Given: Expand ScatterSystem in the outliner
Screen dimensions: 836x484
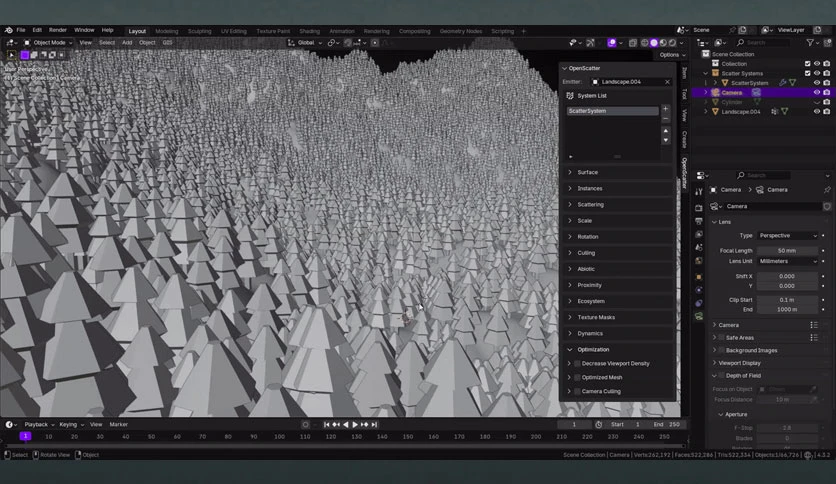Looking at the screenshot, I should (715, 83).
